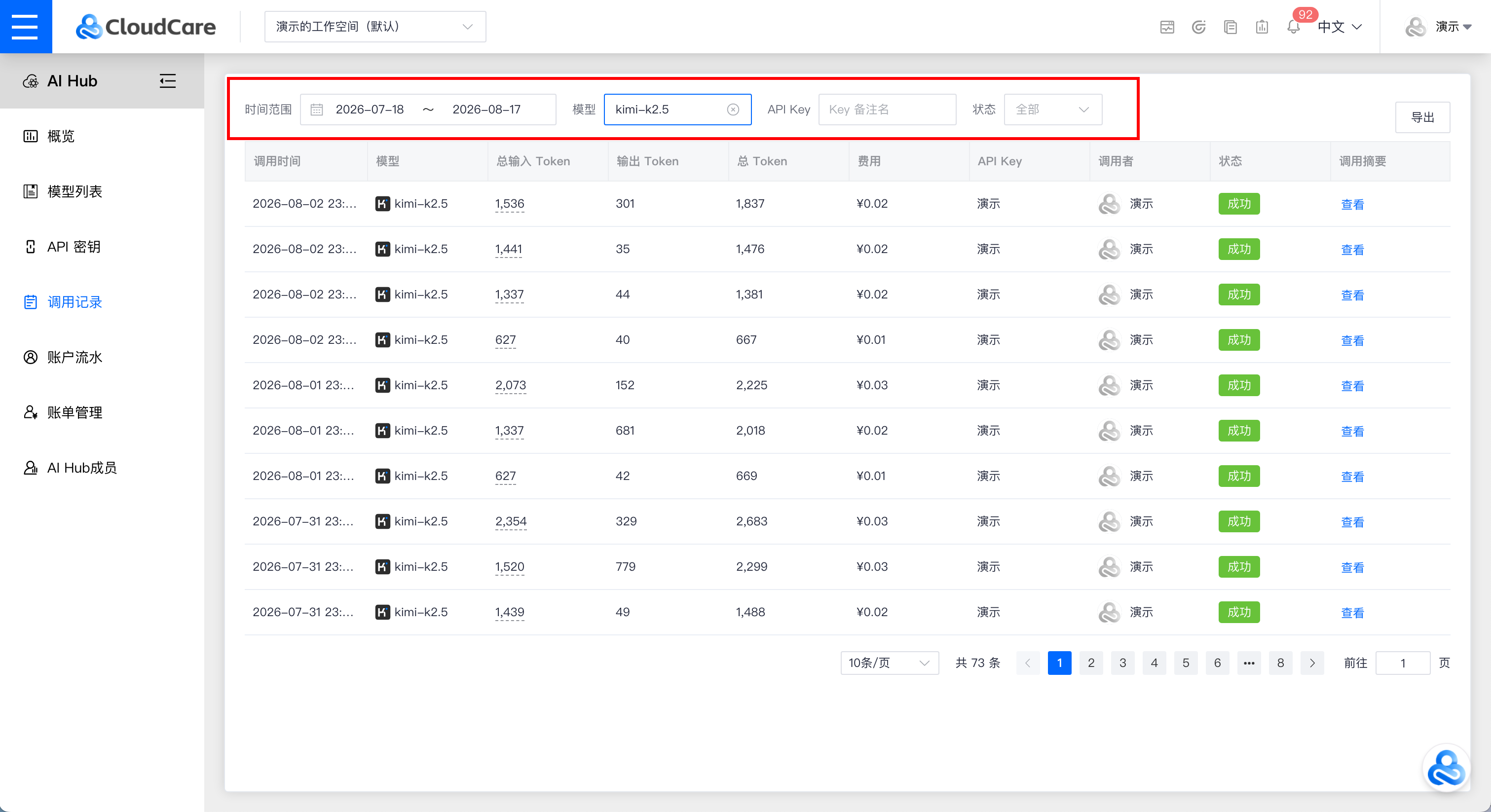Change the 10条/页 page size
Viewport: 1491px width, 812px height.
[x=889, y=663]
